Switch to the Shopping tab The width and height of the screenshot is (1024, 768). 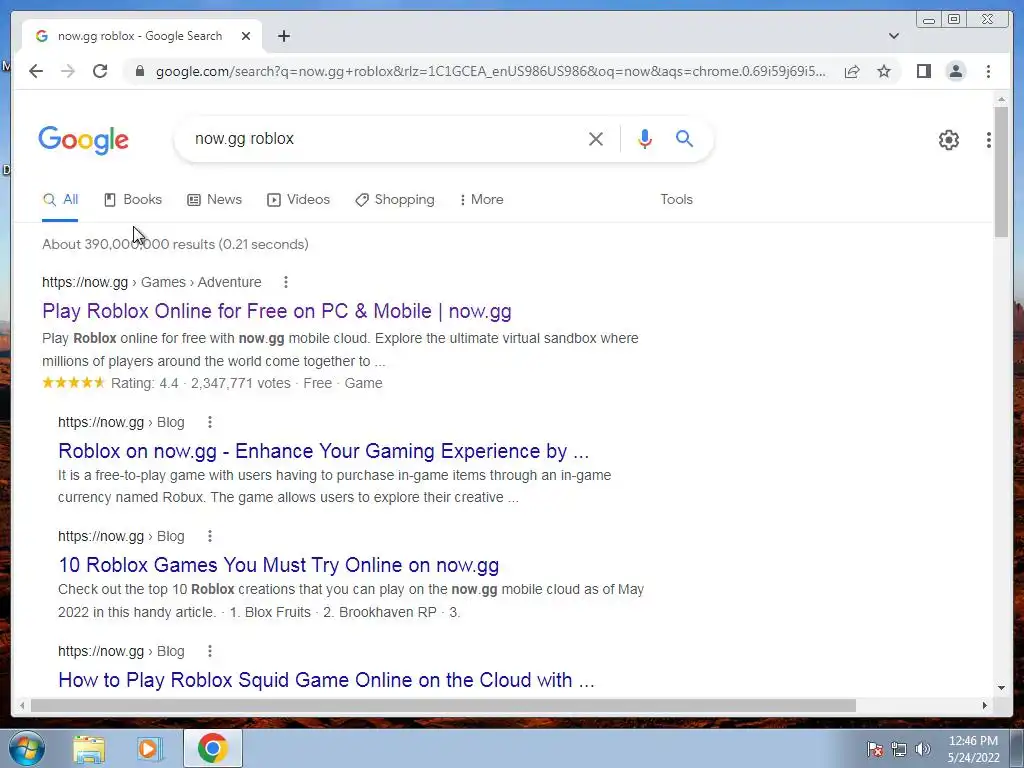click(394, 200)
